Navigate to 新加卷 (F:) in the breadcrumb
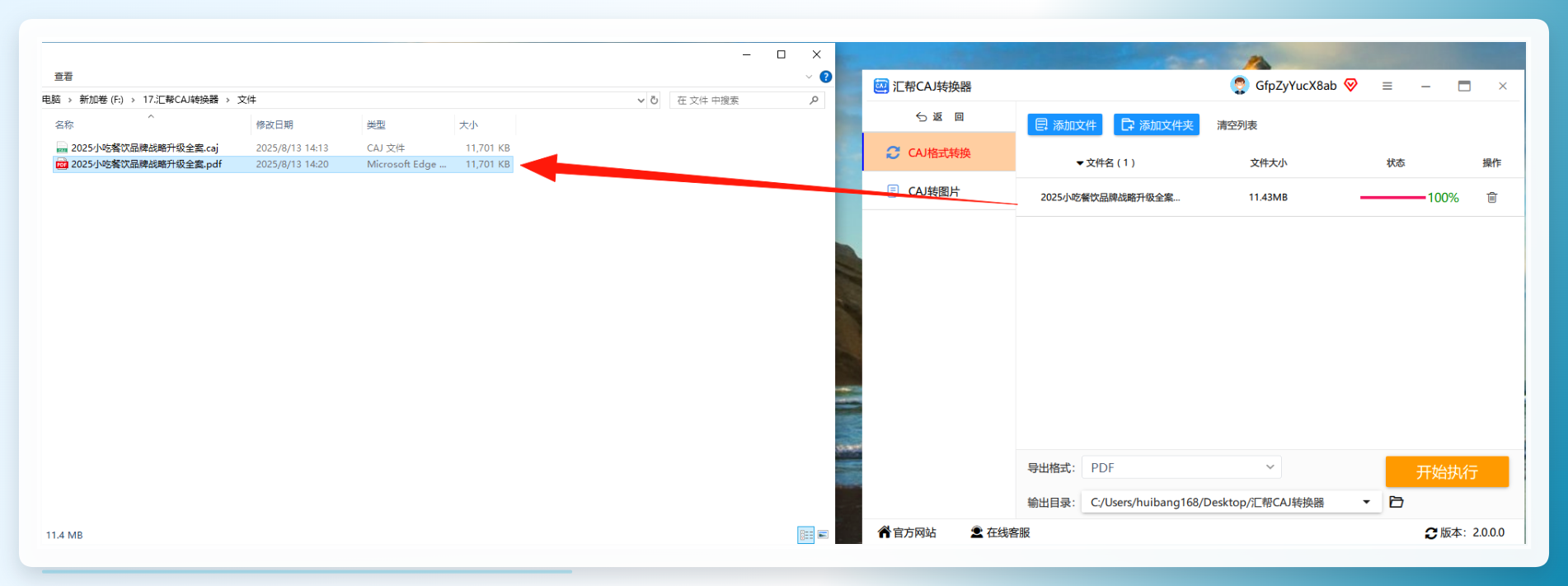Screen dimensions: 1568x586 click(x=101, y=100)
